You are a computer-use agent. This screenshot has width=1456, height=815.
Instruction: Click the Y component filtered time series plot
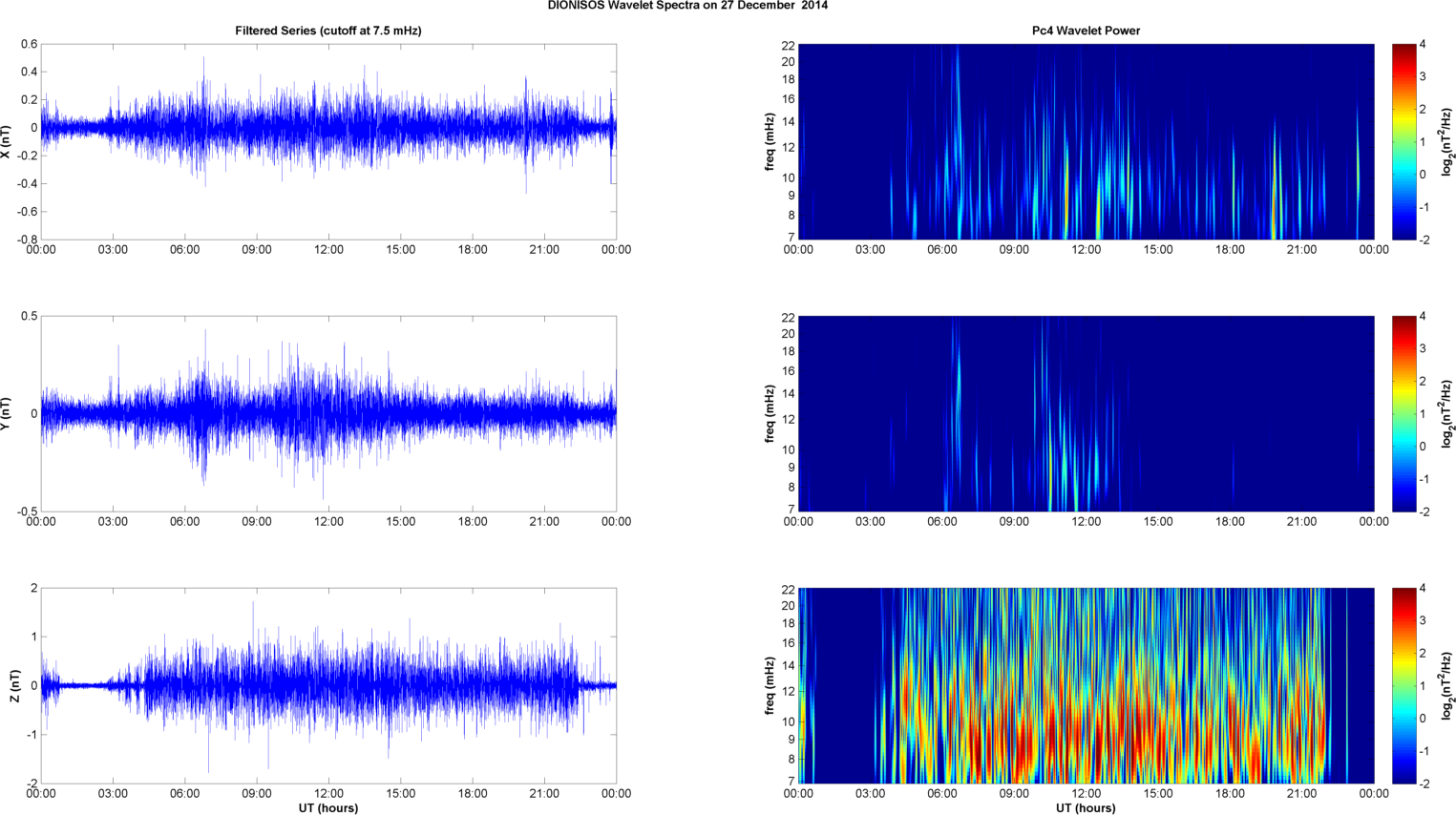coord(328,413)
